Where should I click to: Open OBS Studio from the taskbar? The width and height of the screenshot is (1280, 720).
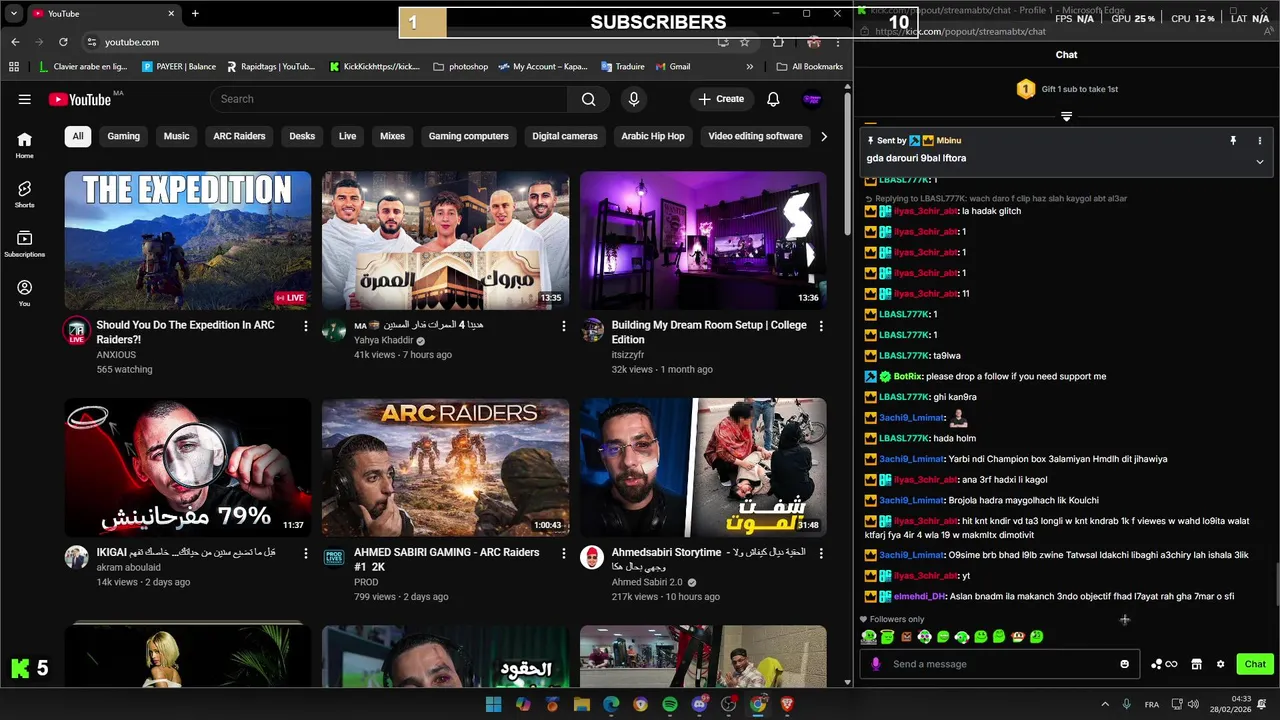(729, 704)
